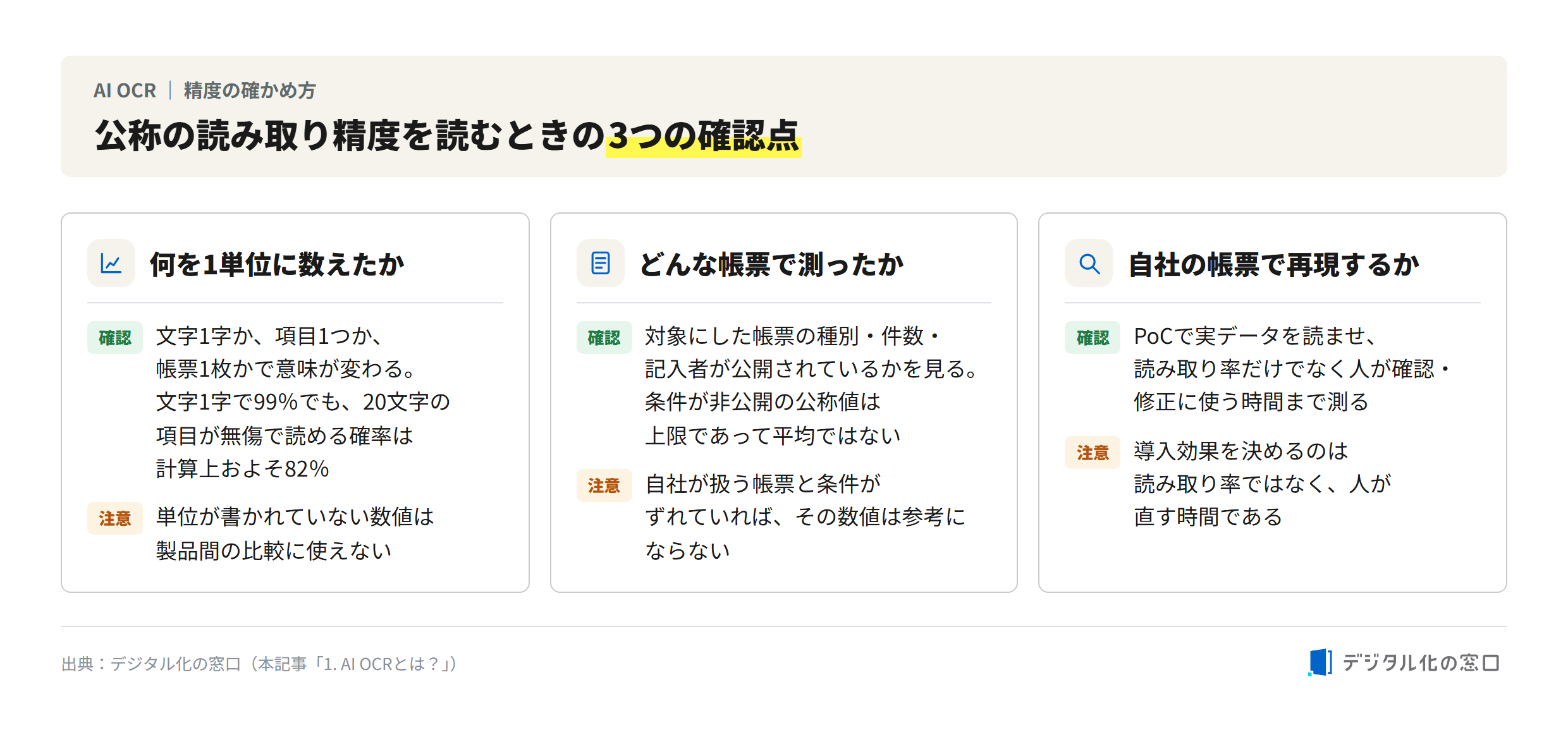Click the line chart icon in first card
The height and width of the screenshot is (737, 1568).
[111, 263]
